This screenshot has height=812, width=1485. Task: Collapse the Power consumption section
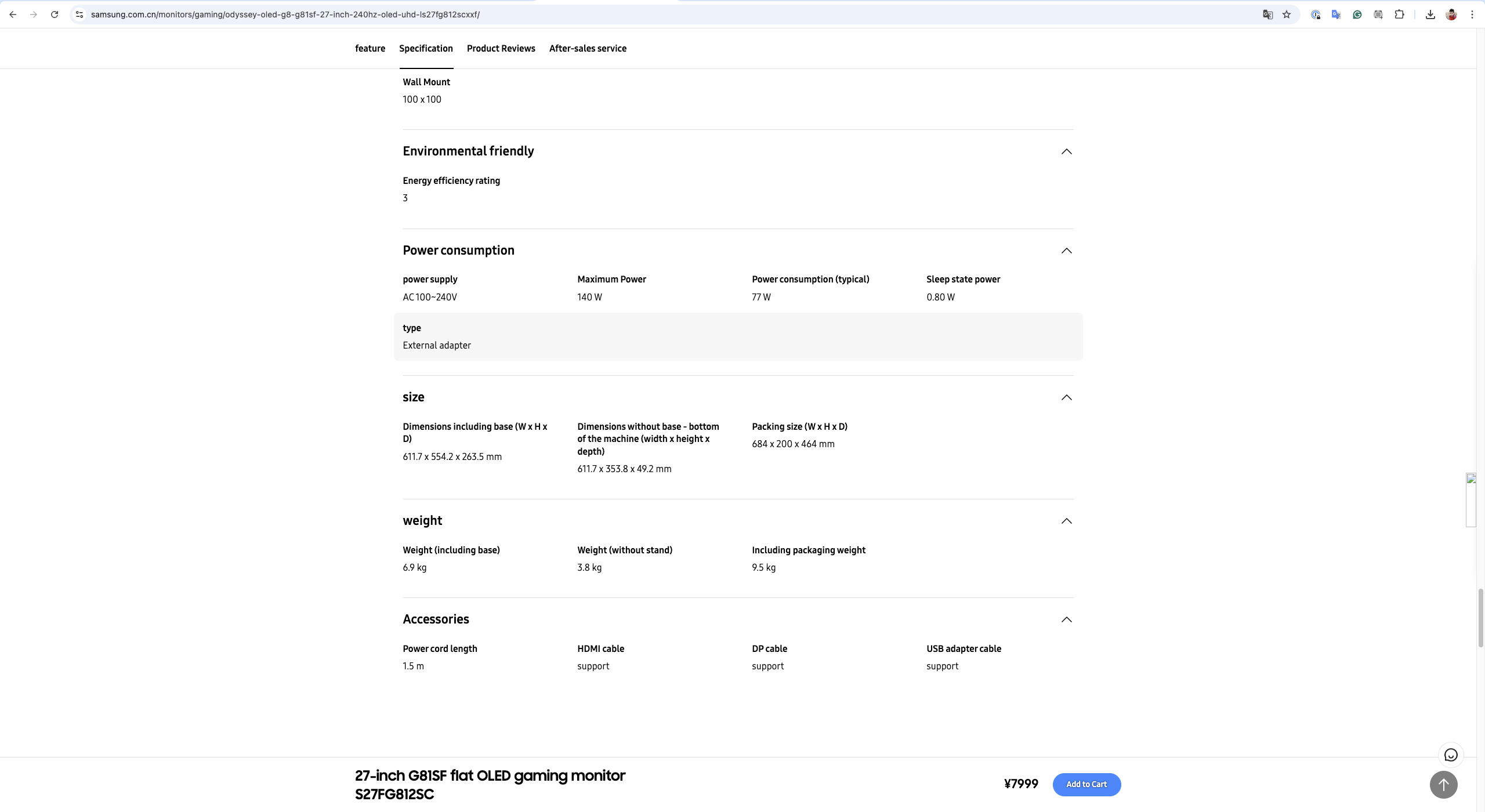coord(1066,251)
